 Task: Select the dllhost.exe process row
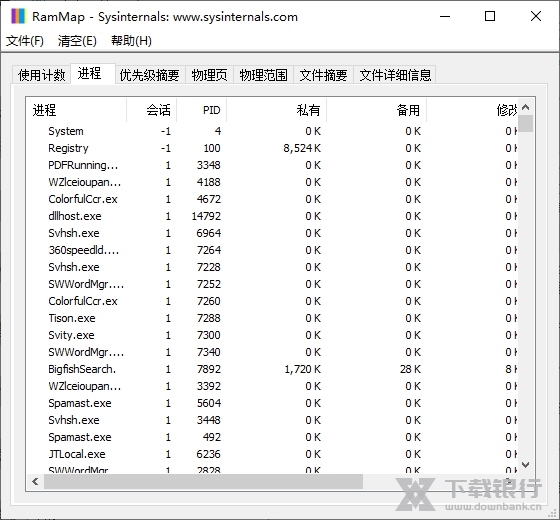coord(271,216)
